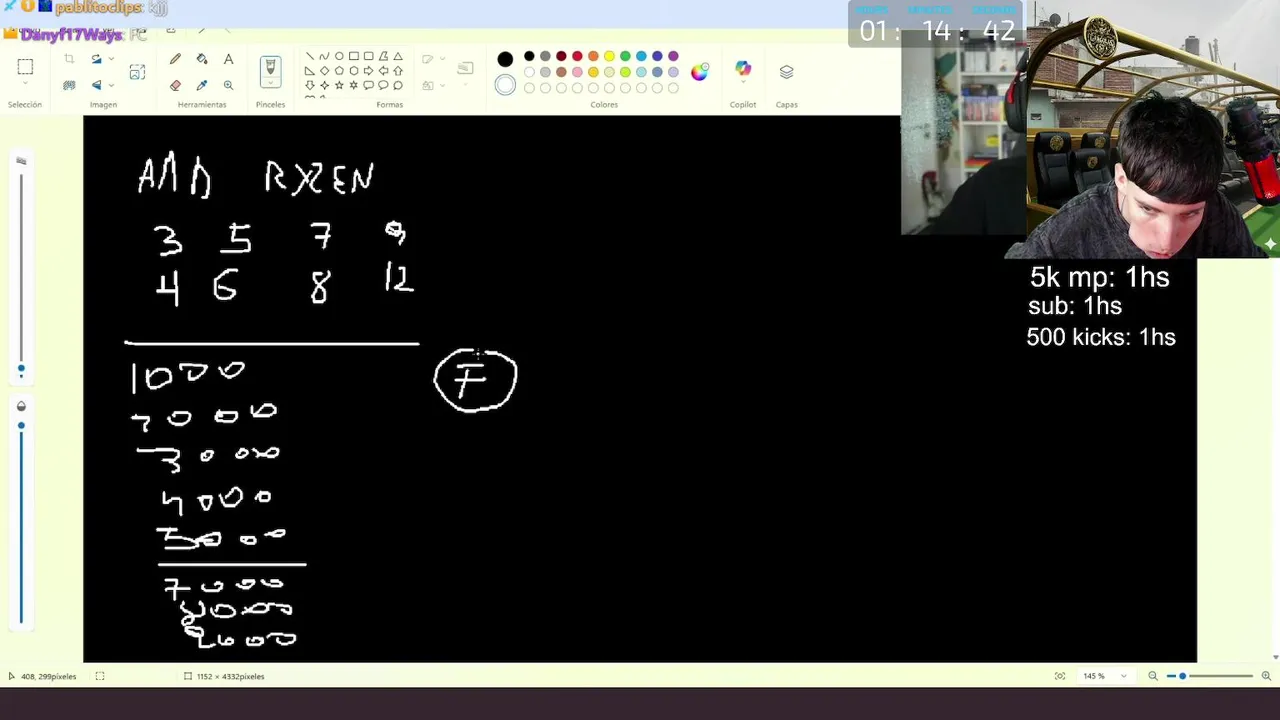Toggle the Capas layers panel
The image size is (1280, 720).
tap(787, 72)
